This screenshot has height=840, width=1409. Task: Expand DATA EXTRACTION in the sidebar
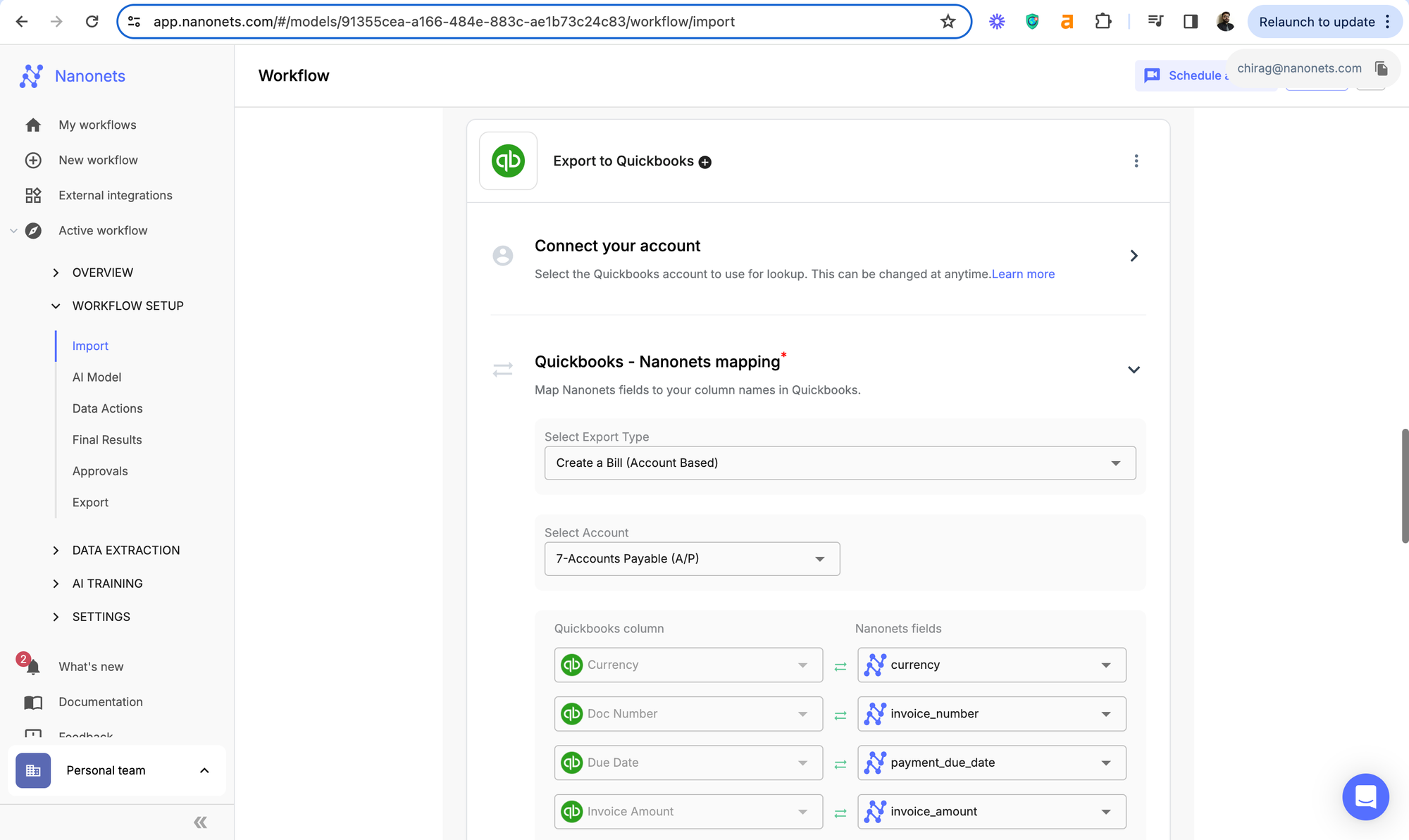(x=126, y=551)
